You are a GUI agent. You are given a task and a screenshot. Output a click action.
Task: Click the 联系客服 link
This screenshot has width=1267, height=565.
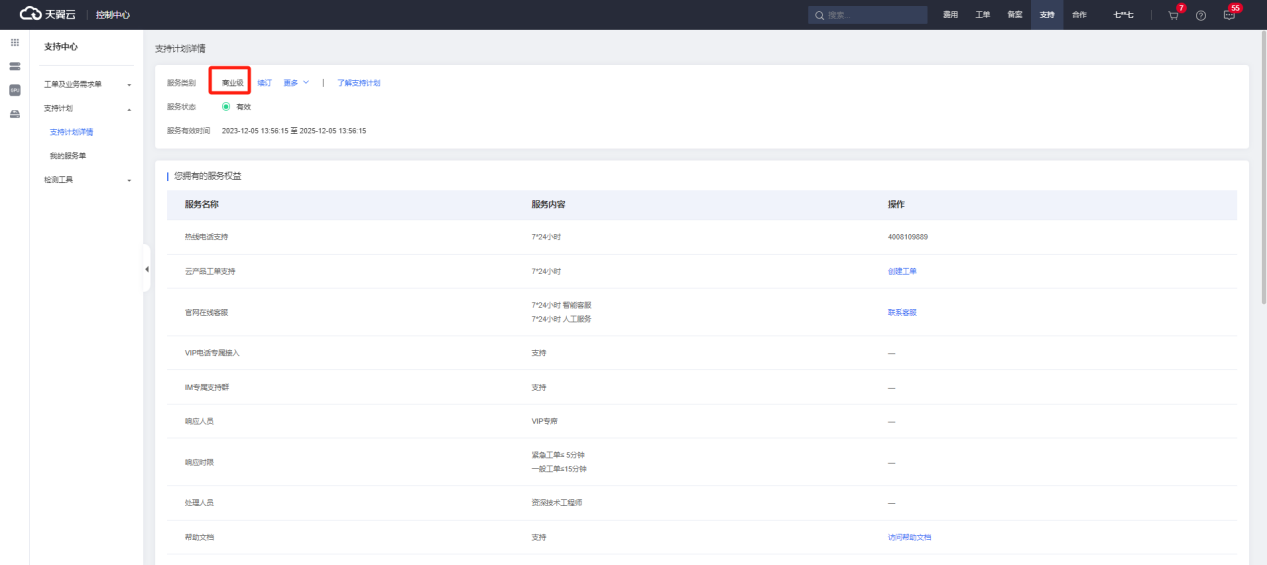[902, 312]
